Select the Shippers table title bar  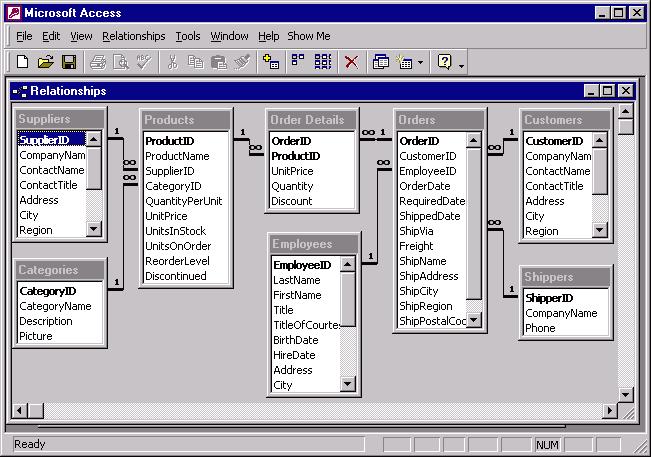click(x=565, y=277)
